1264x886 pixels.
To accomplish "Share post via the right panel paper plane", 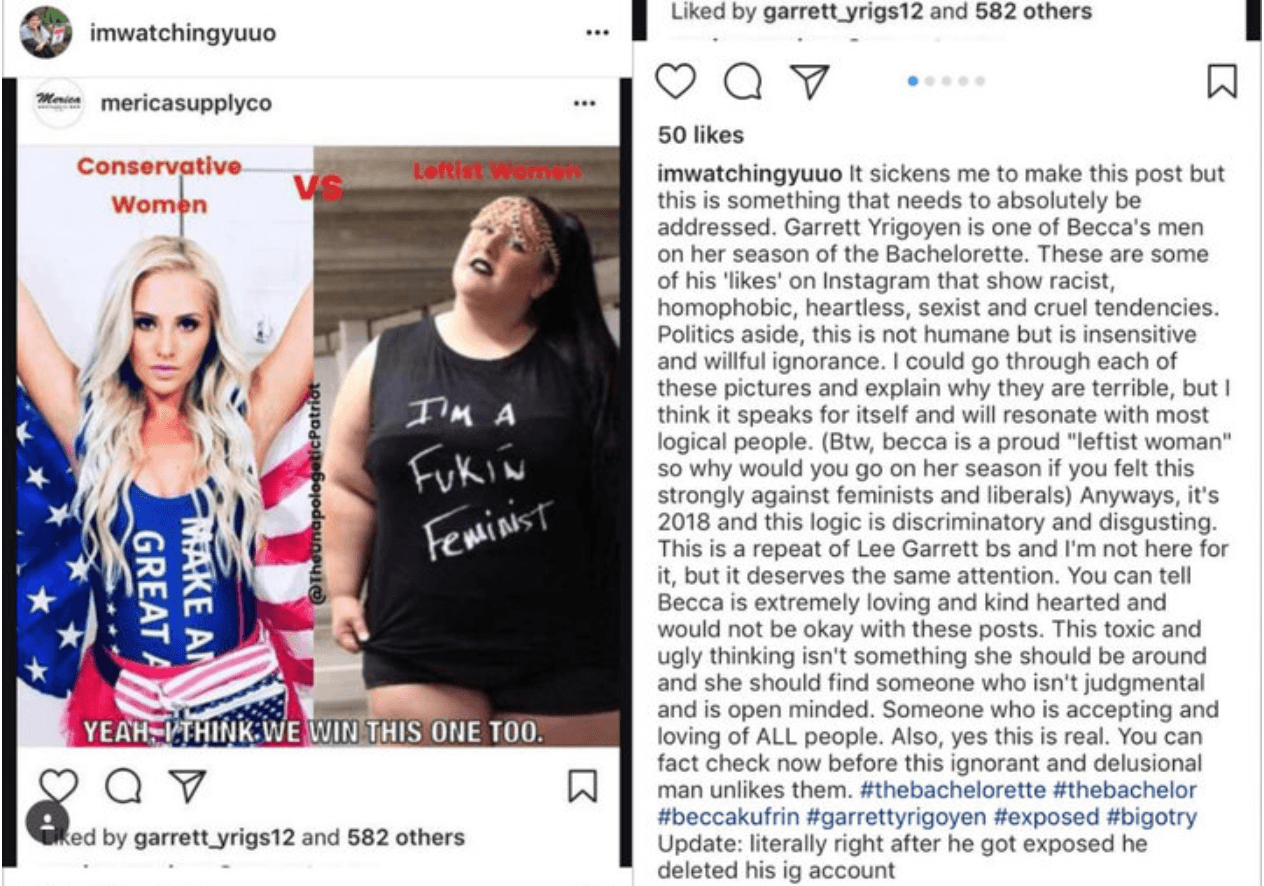I will pyautogui.click(x=809, y=81).
